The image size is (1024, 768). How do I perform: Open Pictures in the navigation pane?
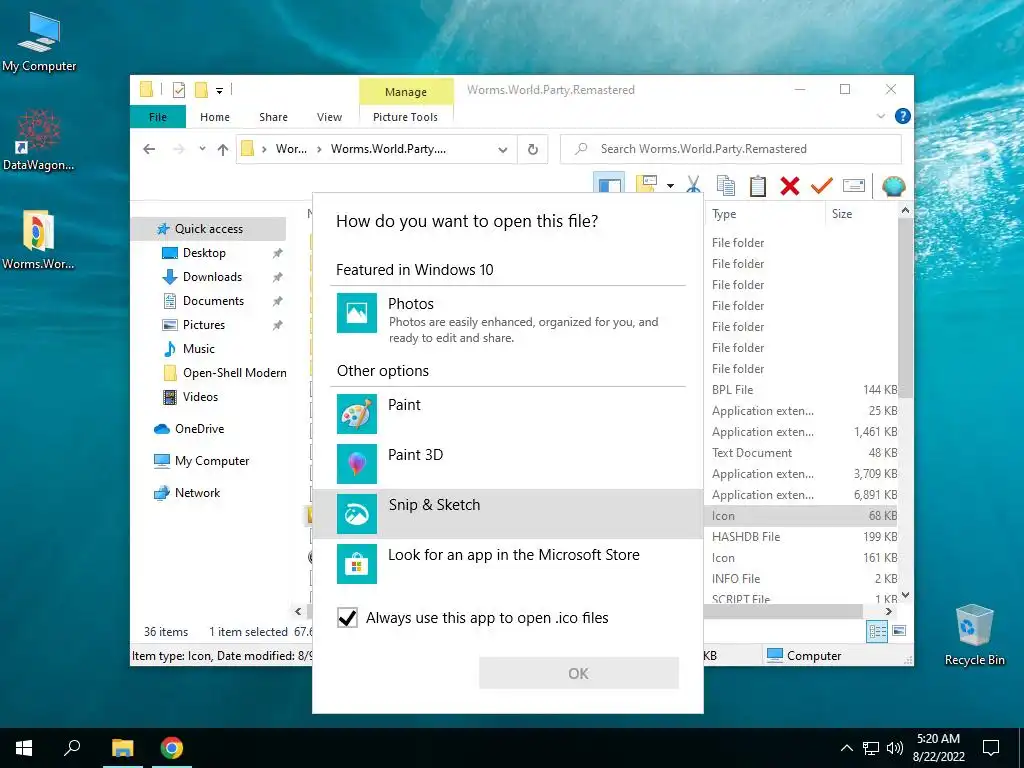[x=204, y=325]
